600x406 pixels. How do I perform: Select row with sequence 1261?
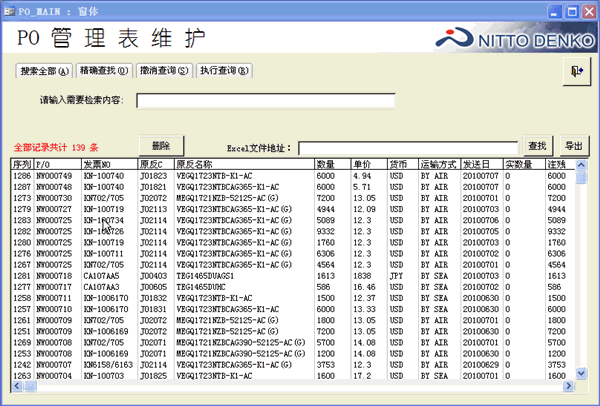[x=293, y=320]
